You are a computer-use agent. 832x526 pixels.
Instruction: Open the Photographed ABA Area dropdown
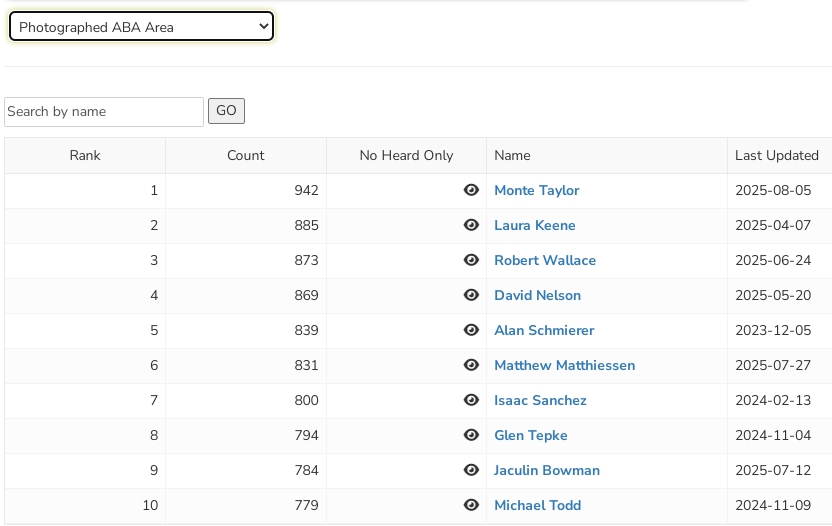tap(141, 27)
